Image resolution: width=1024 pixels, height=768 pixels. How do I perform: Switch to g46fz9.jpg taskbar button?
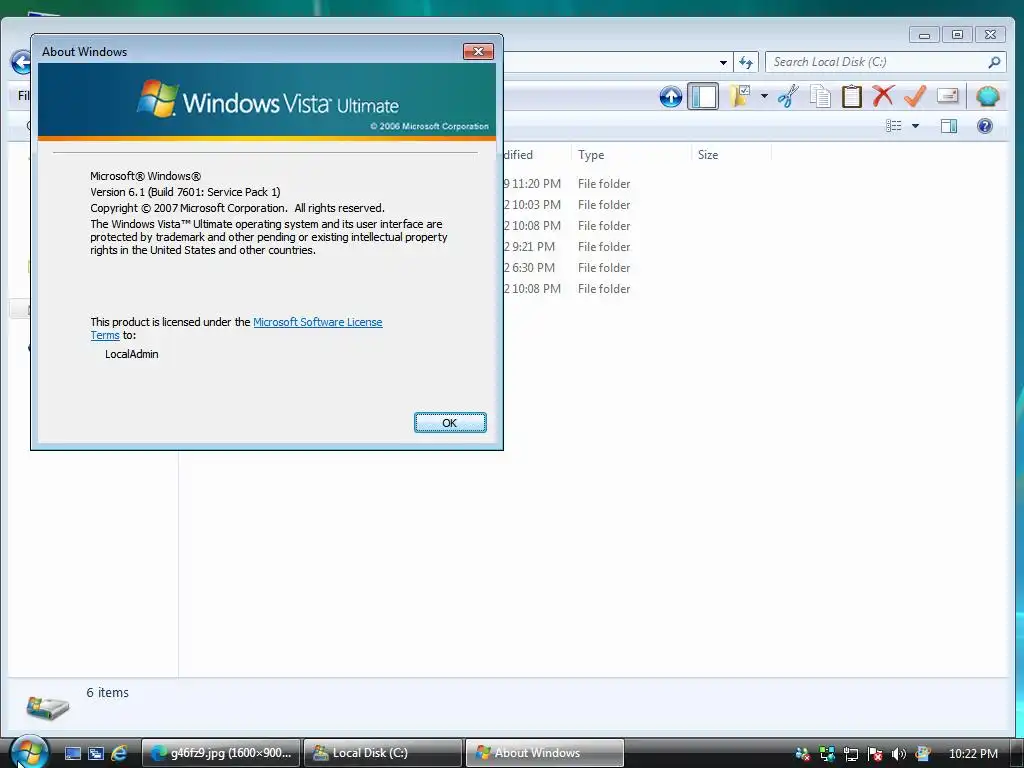[221, 753]
